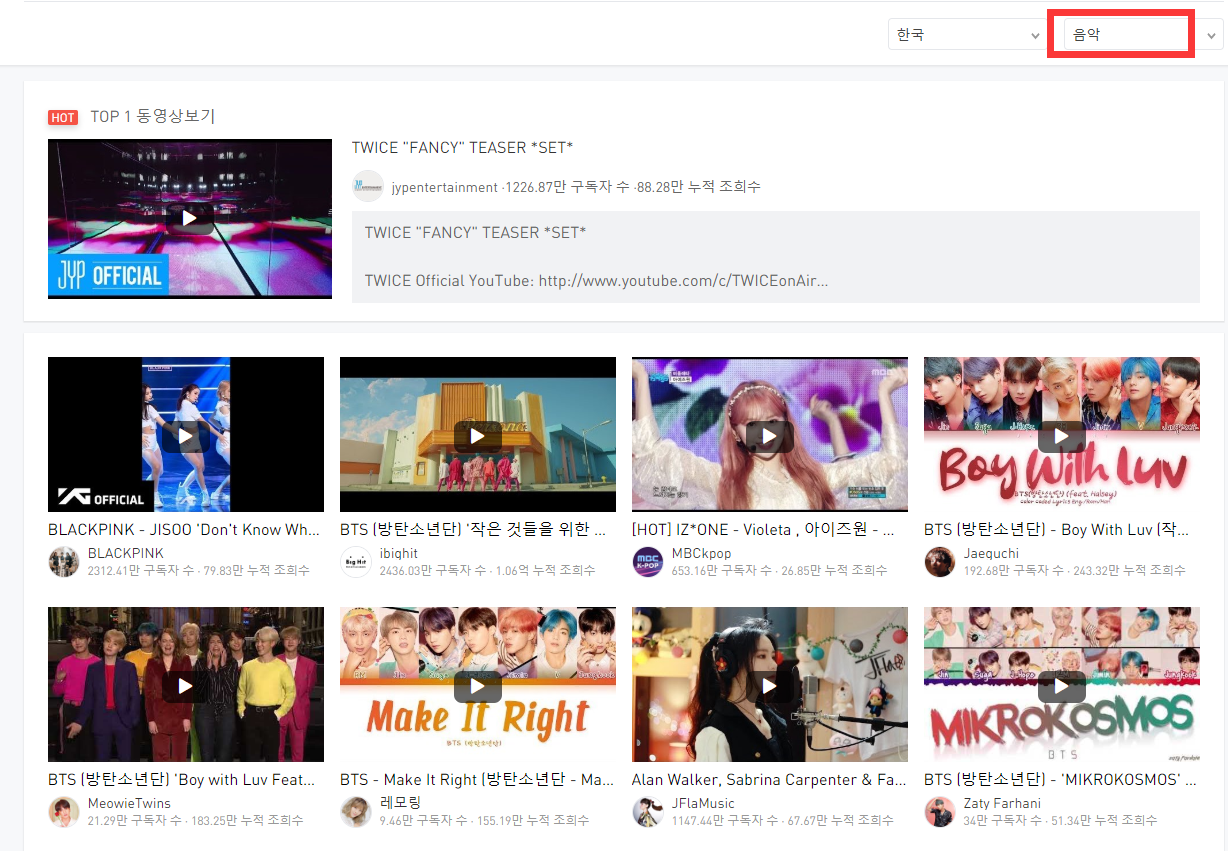Open Alan Walker, Sabrina Carpenter video title
This screenshot has width=1228, height=851.
pyautogui.click(x=769, y=780)
